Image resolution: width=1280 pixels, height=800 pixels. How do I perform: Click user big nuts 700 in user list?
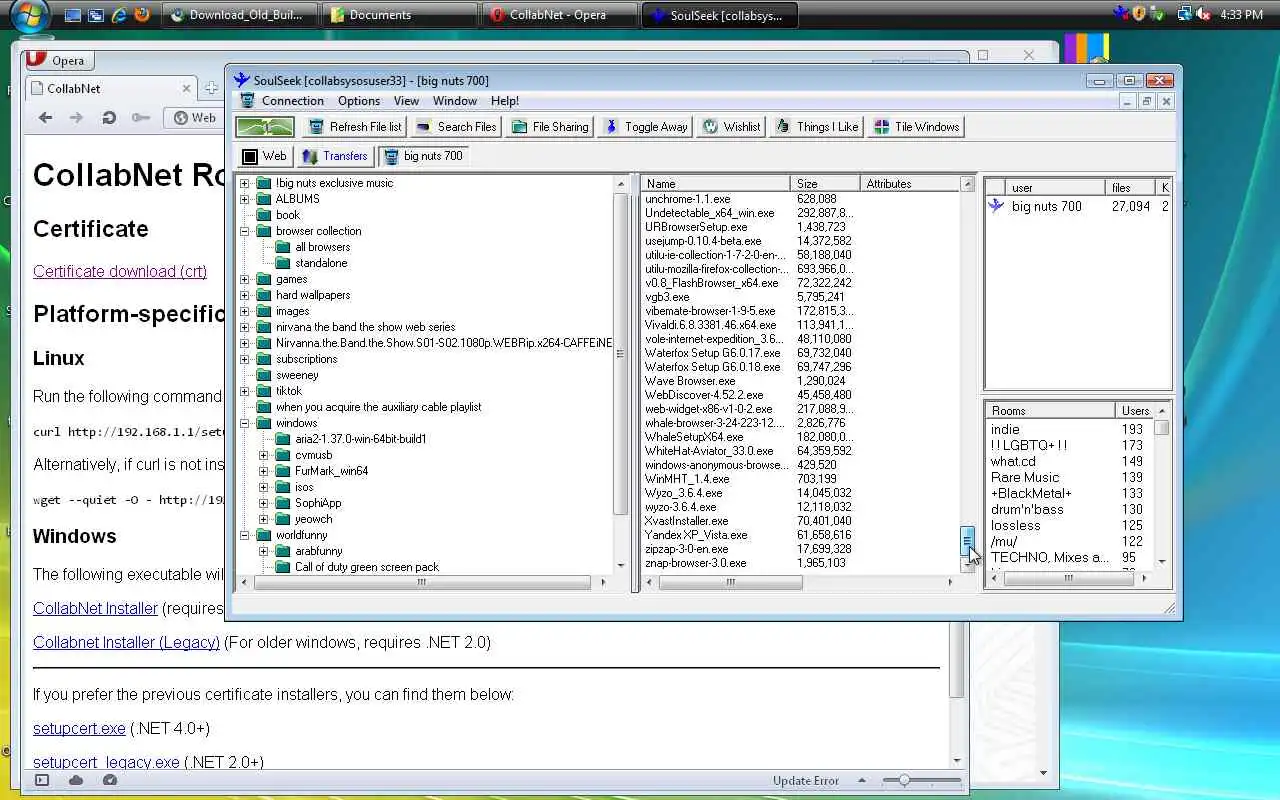coord(1046,206)
